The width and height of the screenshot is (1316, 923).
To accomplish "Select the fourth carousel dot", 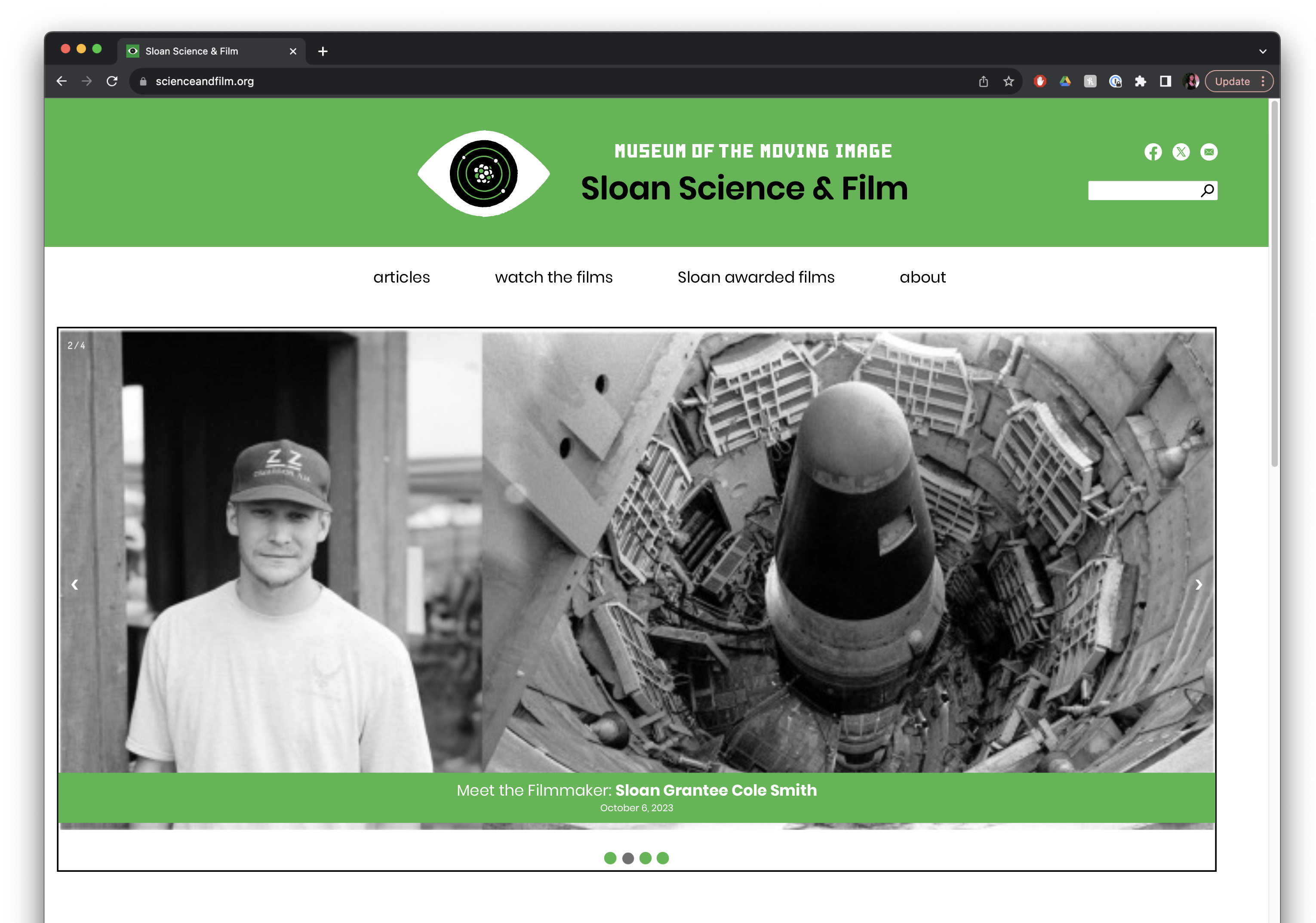I will 663,858.
